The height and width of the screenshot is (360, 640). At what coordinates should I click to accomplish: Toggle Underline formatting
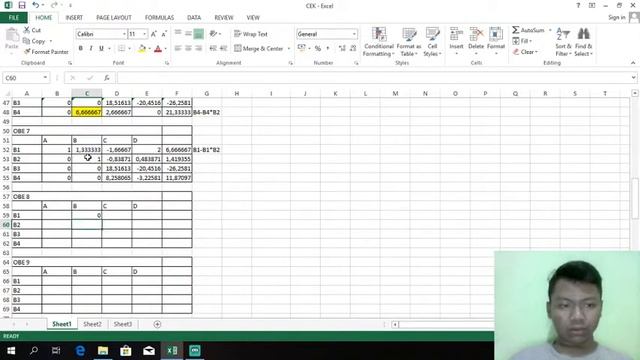pyautogui.click(x=101, y=48)
